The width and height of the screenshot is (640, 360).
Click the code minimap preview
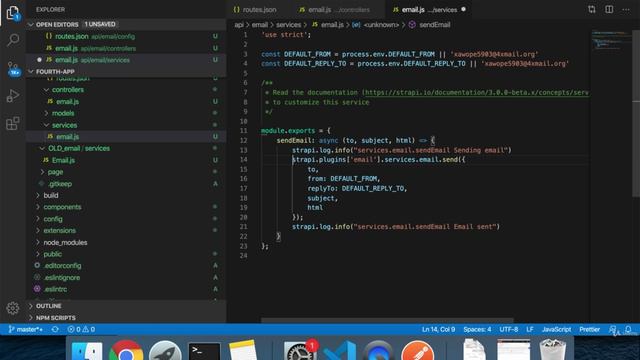[x=610, y=40]
